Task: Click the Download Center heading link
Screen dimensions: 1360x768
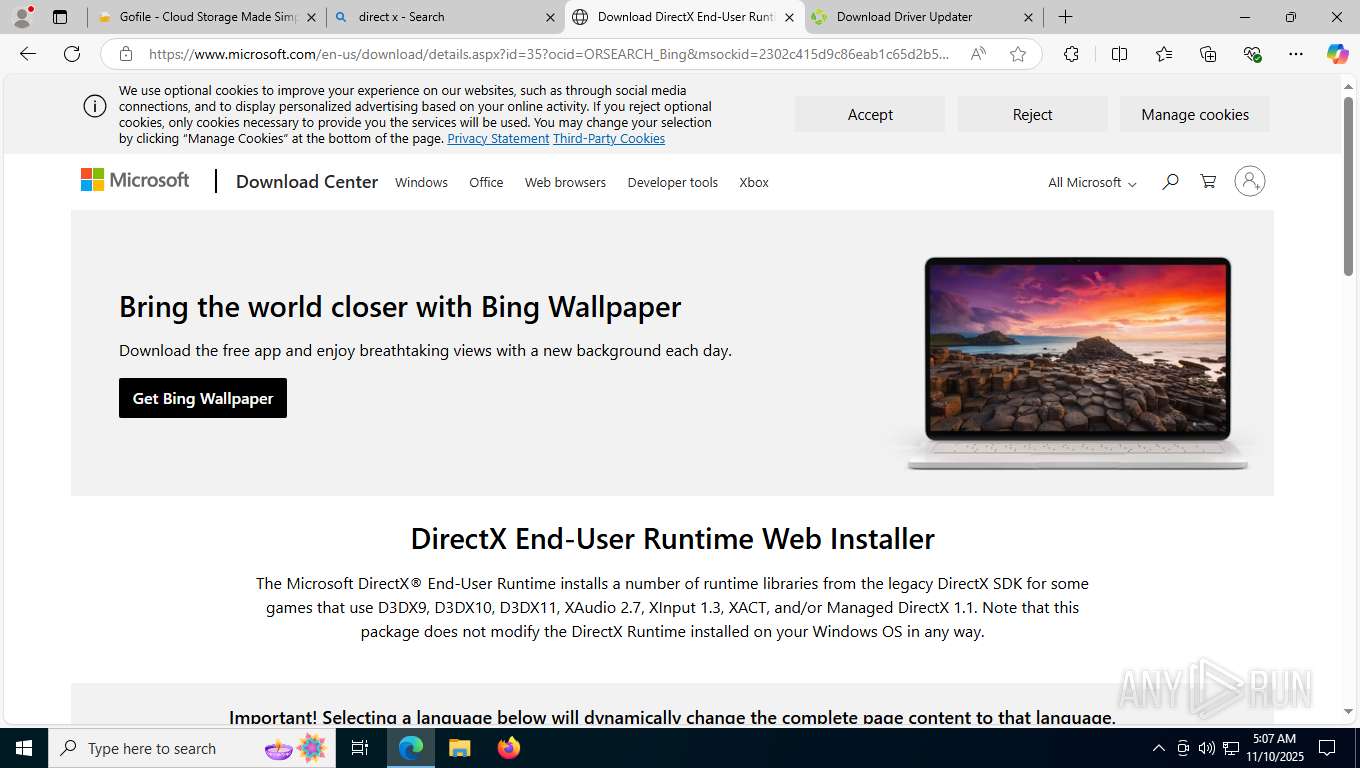Action: click(307, 181)
